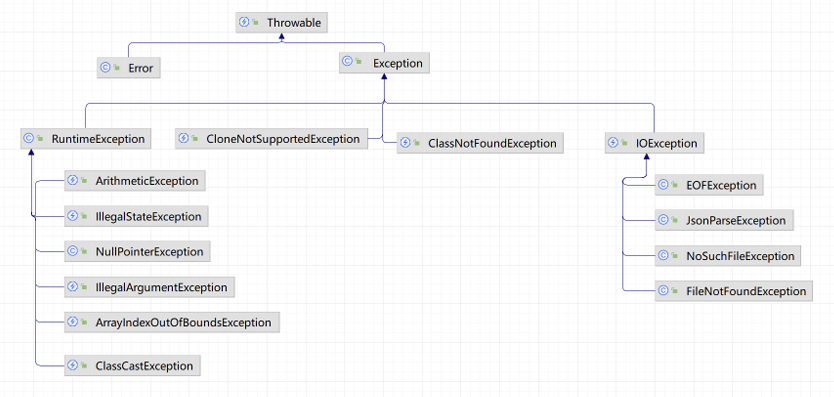Screen dimensions: 834x397
Task: Click the green visibility marker on Exception
Action: 359,62
